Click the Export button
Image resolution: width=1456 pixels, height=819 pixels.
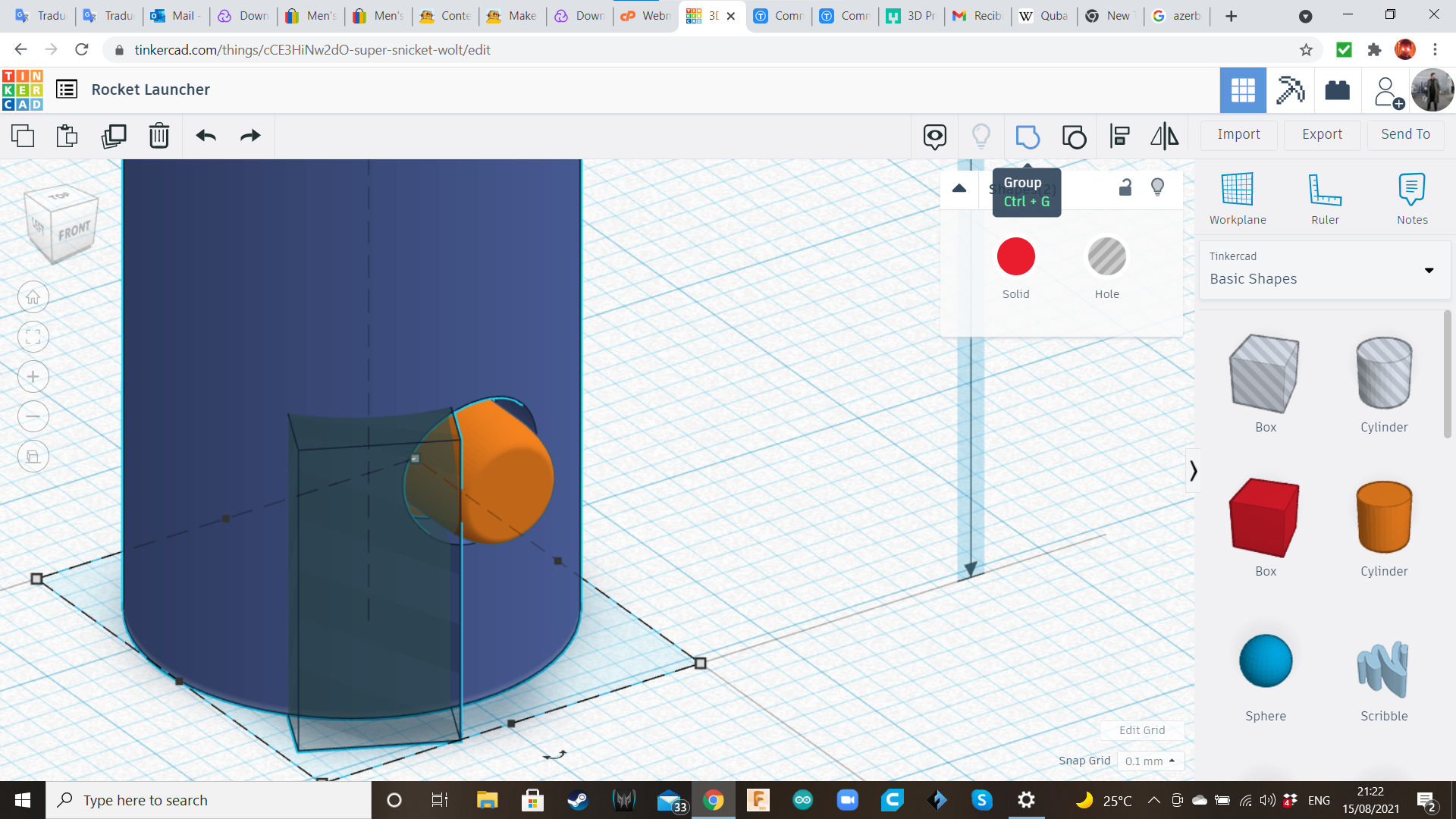(1322, 134)
